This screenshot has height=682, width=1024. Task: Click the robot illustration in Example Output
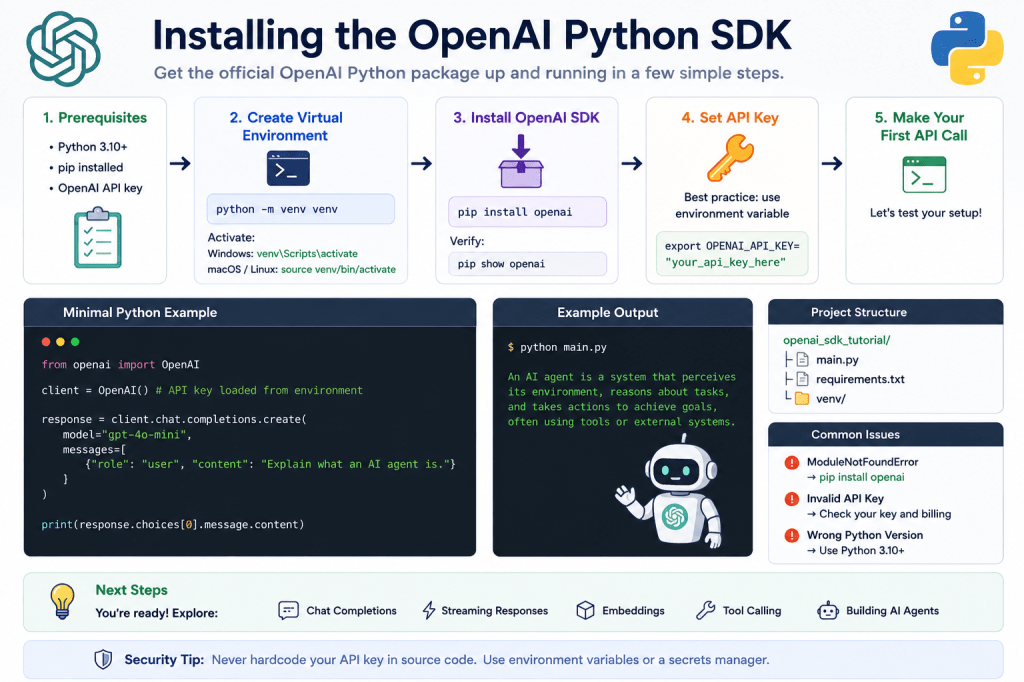[671, 493]
